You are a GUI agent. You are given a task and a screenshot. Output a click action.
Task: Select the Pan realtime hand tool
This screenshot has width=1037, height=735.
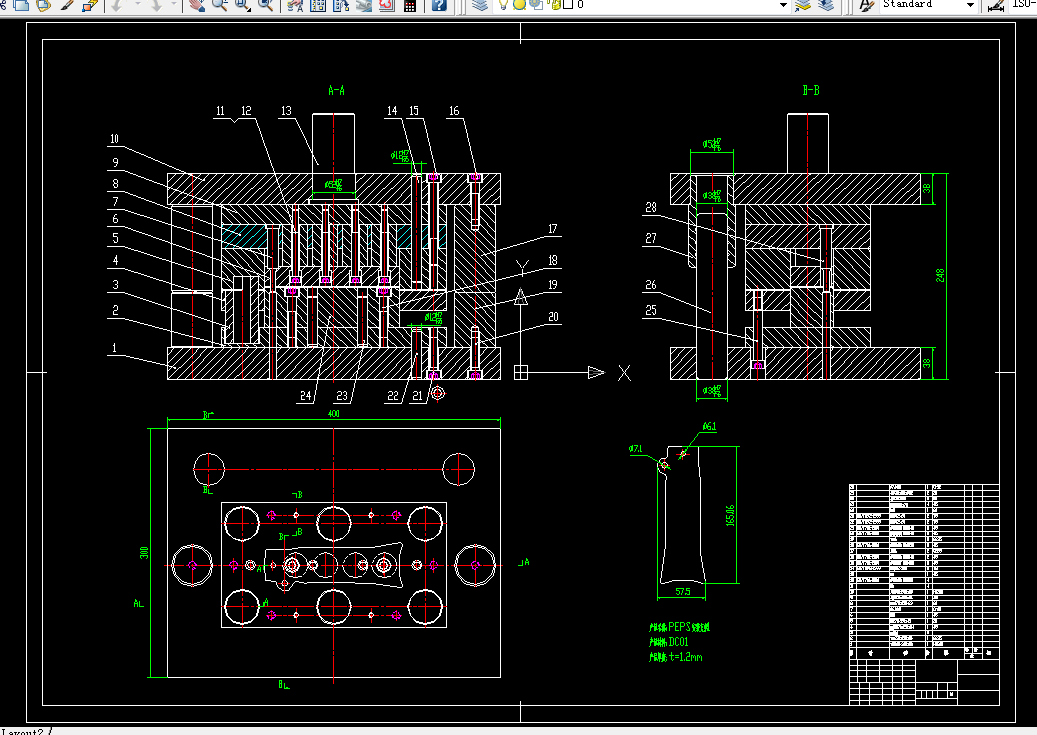point(196,5)
